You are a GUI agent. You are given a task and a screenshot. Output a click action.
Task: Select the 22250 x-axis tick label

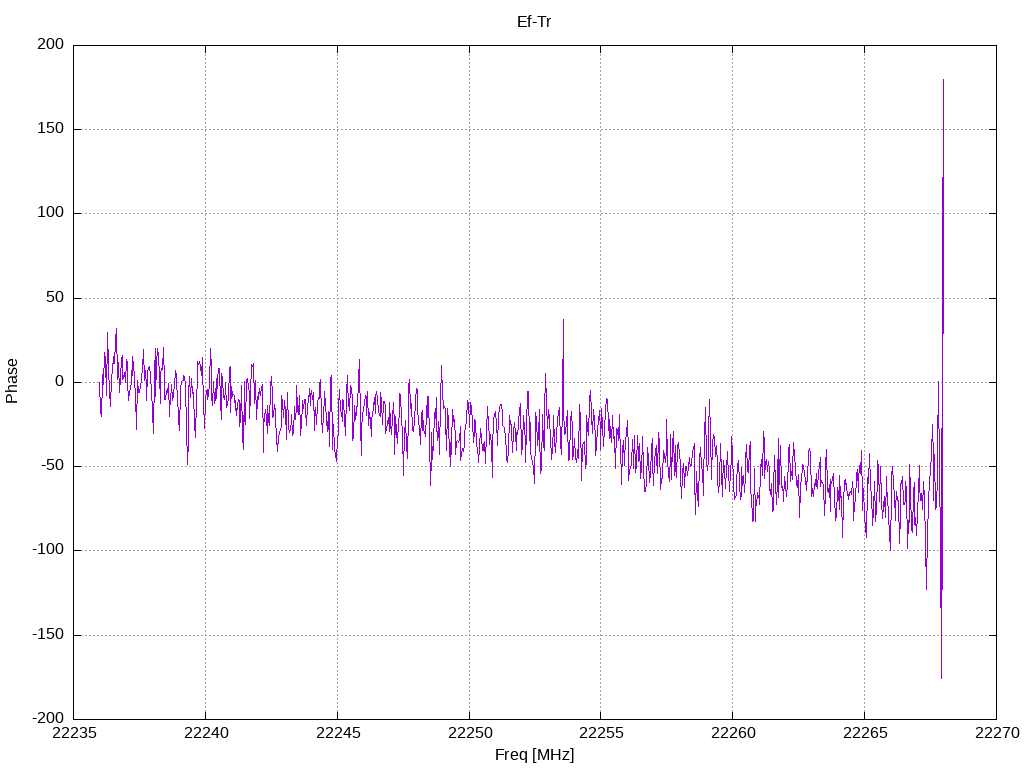point(469,734)
